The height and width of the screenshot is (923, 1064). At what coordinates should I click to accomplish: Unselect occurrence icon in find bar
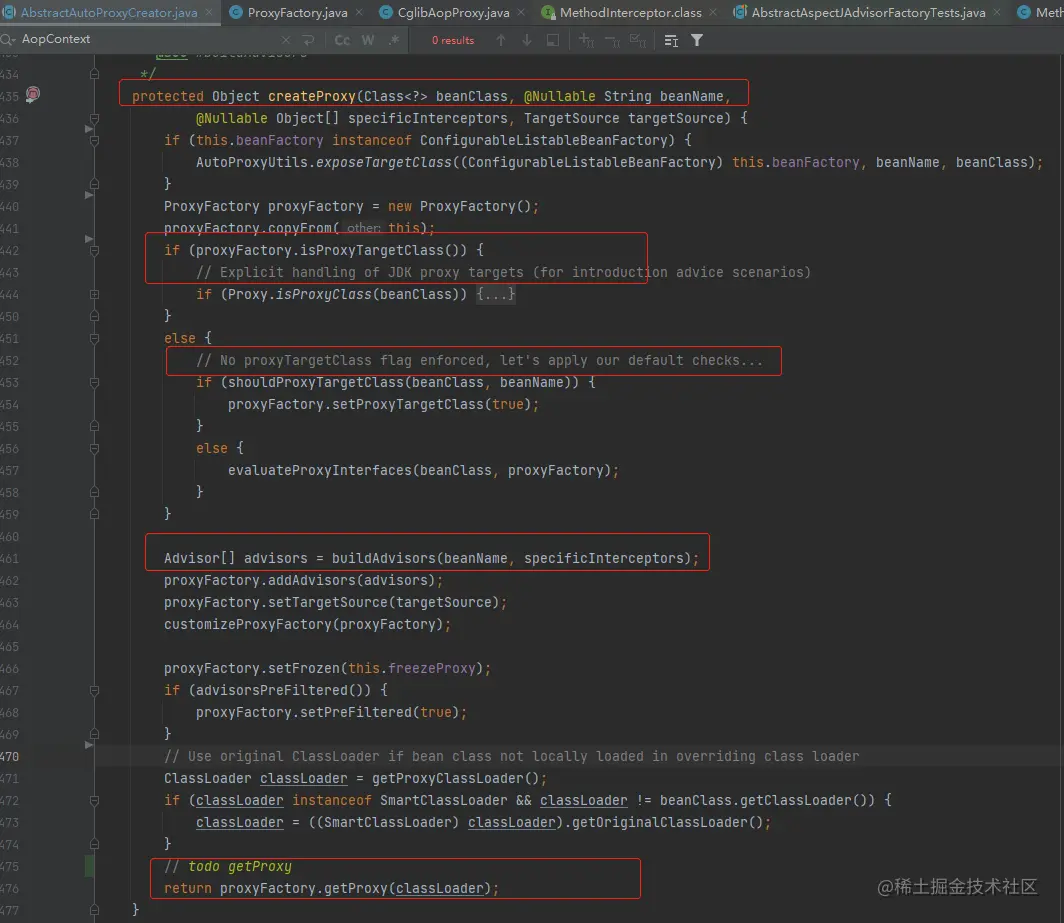tap(612, 41)
